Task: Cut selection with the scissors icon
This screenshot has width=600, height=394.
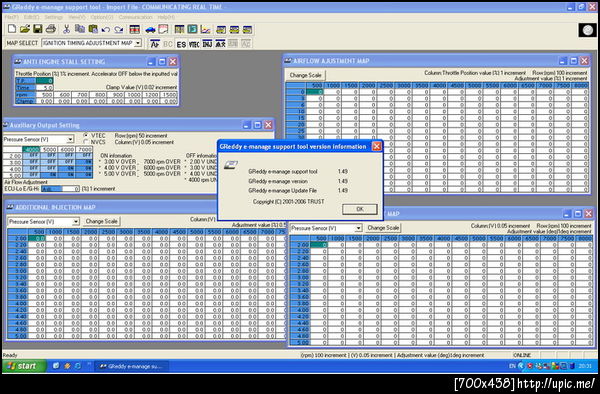Action: pos(67,29)
